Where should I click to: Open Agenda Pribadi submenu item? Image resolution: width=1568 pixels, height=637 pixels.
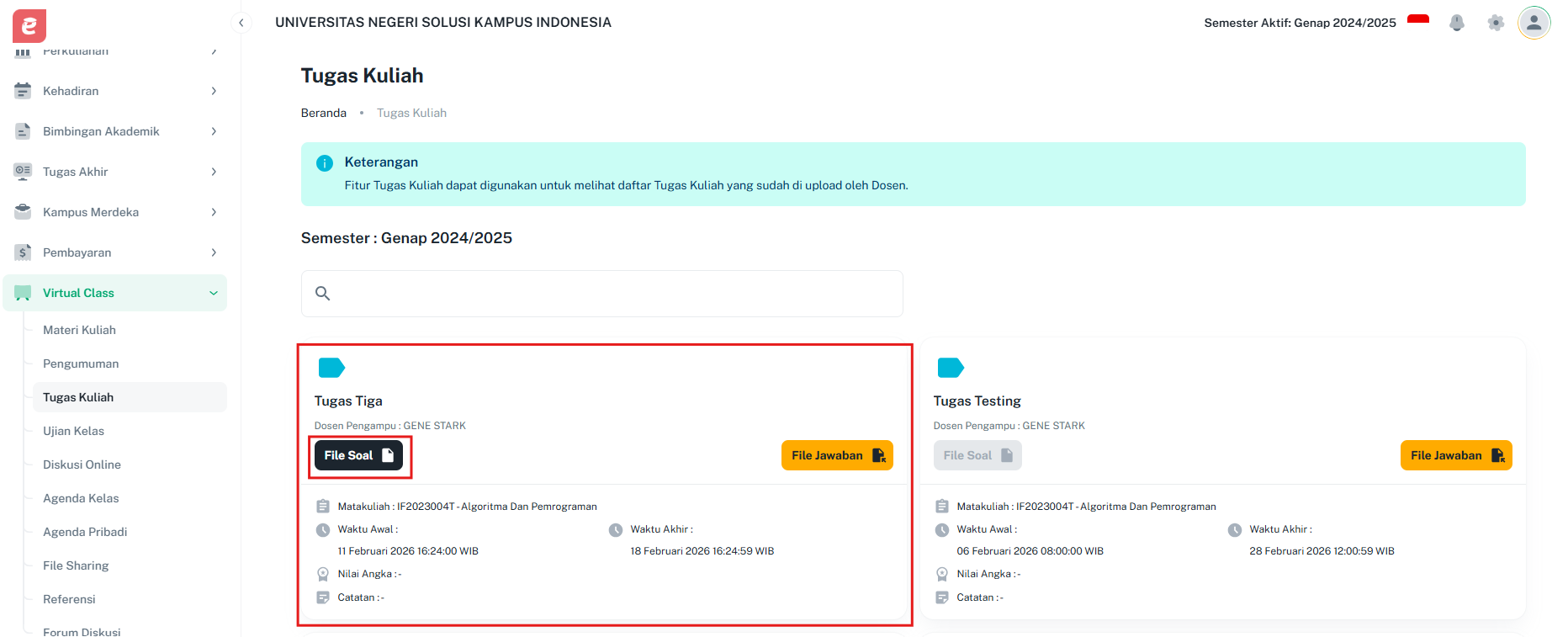[130, 532]
